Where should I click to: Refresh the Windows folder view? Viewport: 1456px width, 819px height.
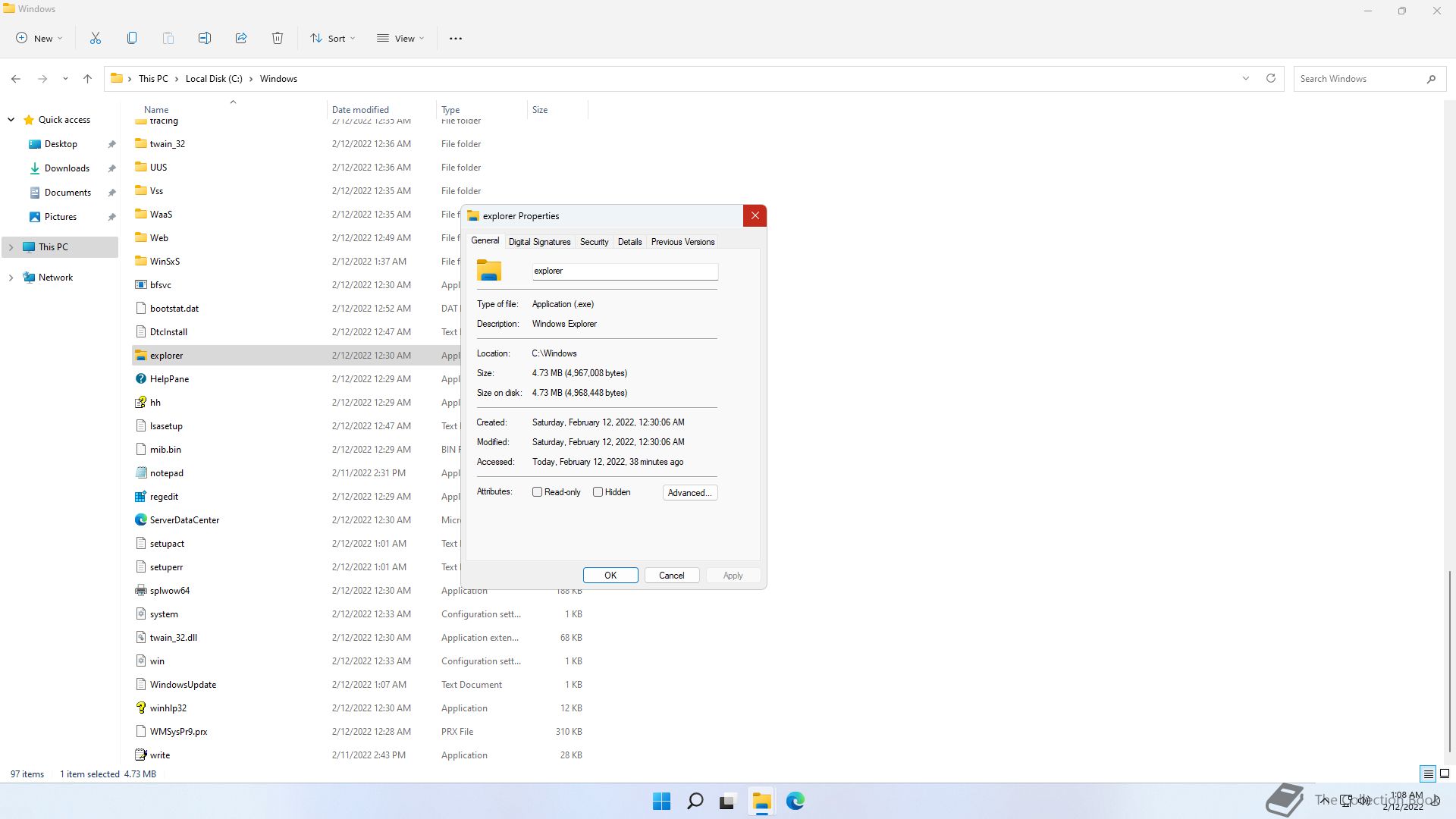pyautogui.click(x=1271, y=79)
